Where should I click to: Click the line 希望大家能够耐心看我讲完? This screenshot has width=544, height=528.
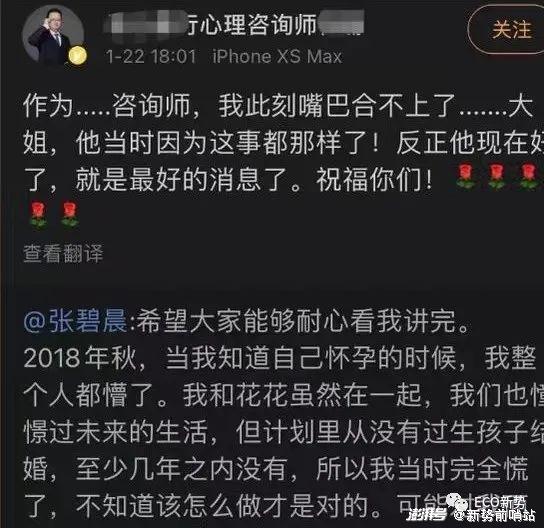point(301,321)
